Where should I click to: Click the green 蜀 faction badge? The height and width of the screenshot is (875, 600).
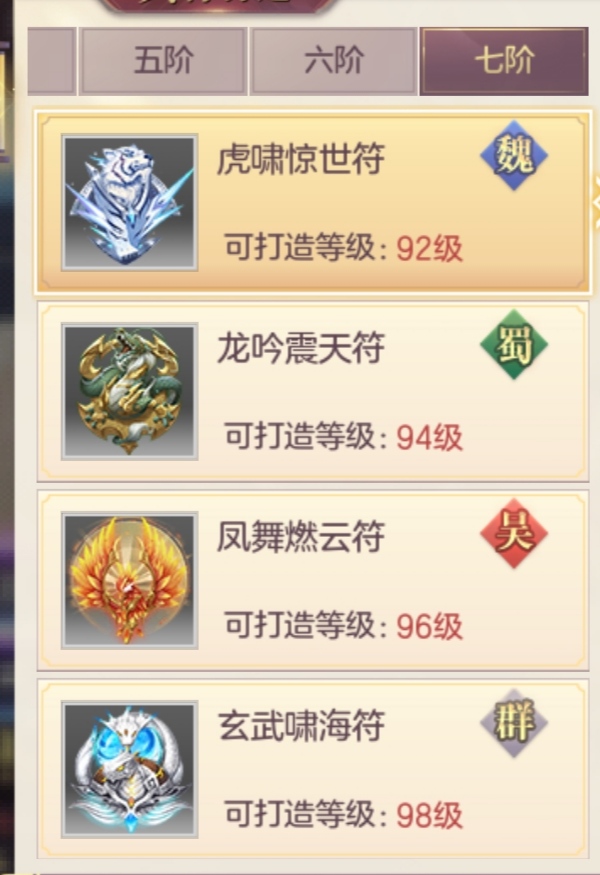(513, 344)
